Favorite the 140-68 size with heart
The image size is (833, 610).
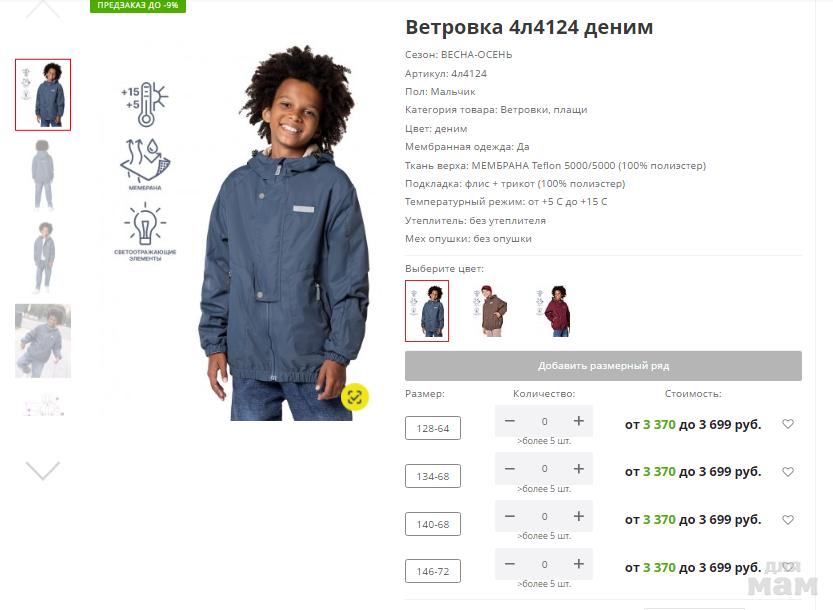tap(788, 519)
